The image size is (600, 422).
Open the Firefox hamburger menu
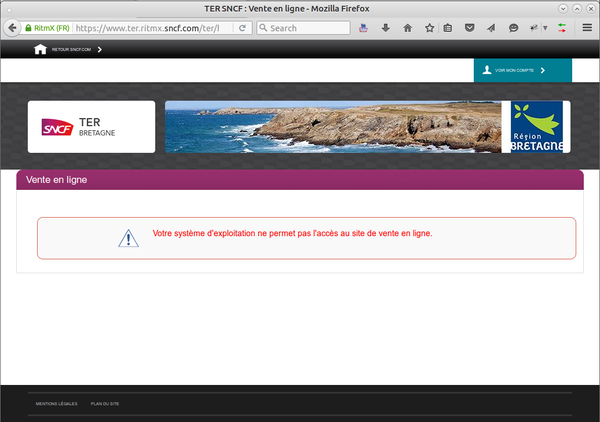588,28
